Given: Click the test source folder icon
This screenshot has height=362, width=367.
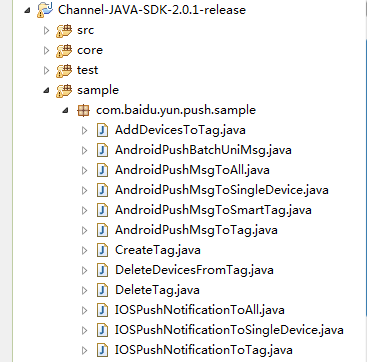Looking at the screenshot, I should 64,71.
